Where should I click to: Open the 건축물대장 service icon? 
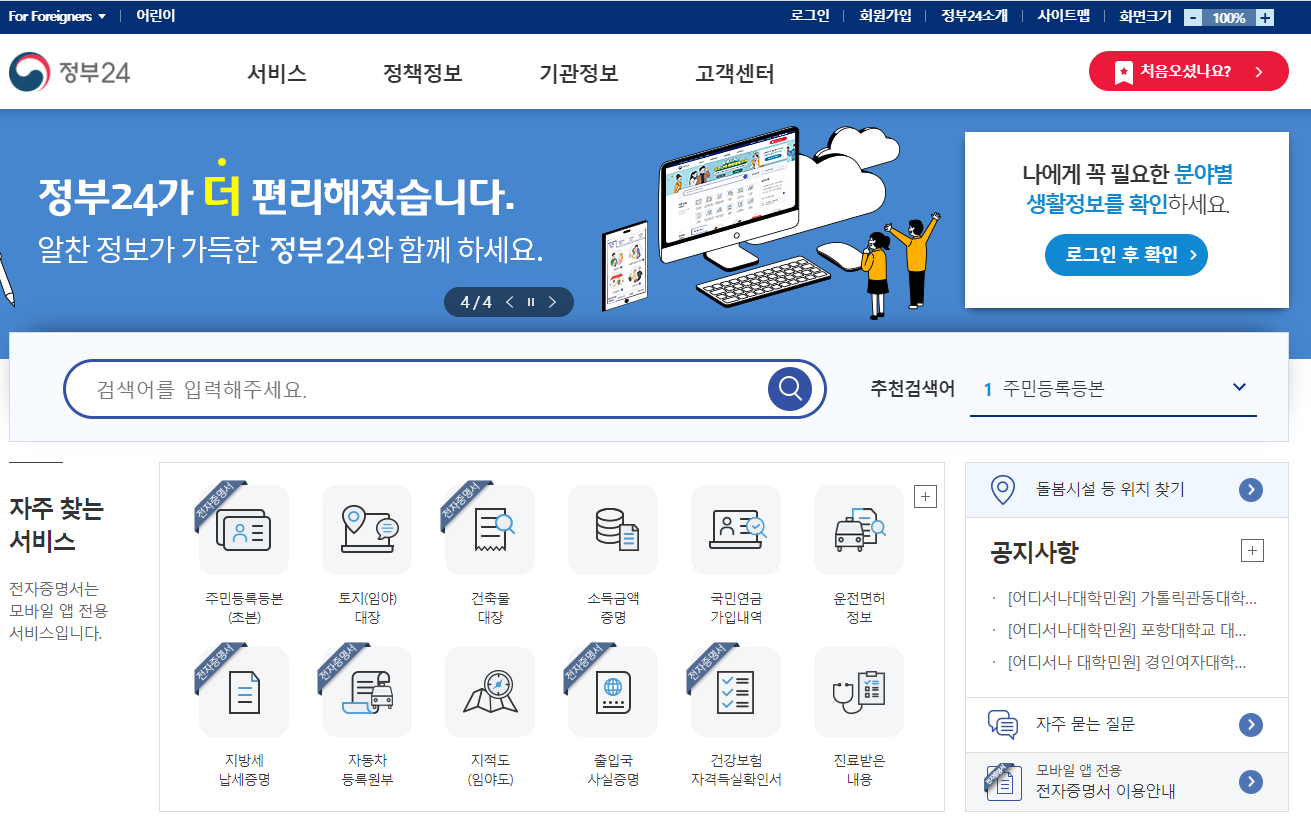490,530
